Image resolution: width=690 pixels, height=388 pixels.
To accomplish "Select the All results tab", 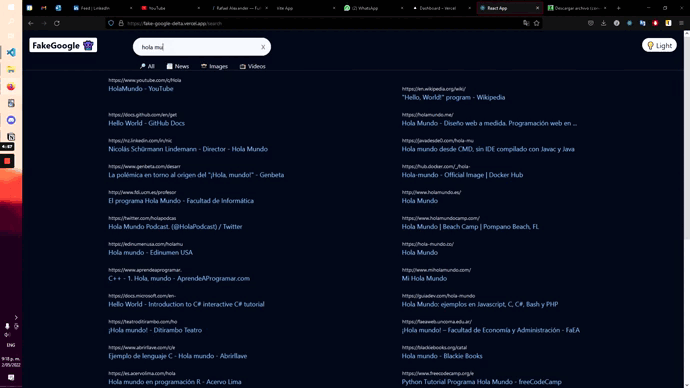I will coord(147,66).
